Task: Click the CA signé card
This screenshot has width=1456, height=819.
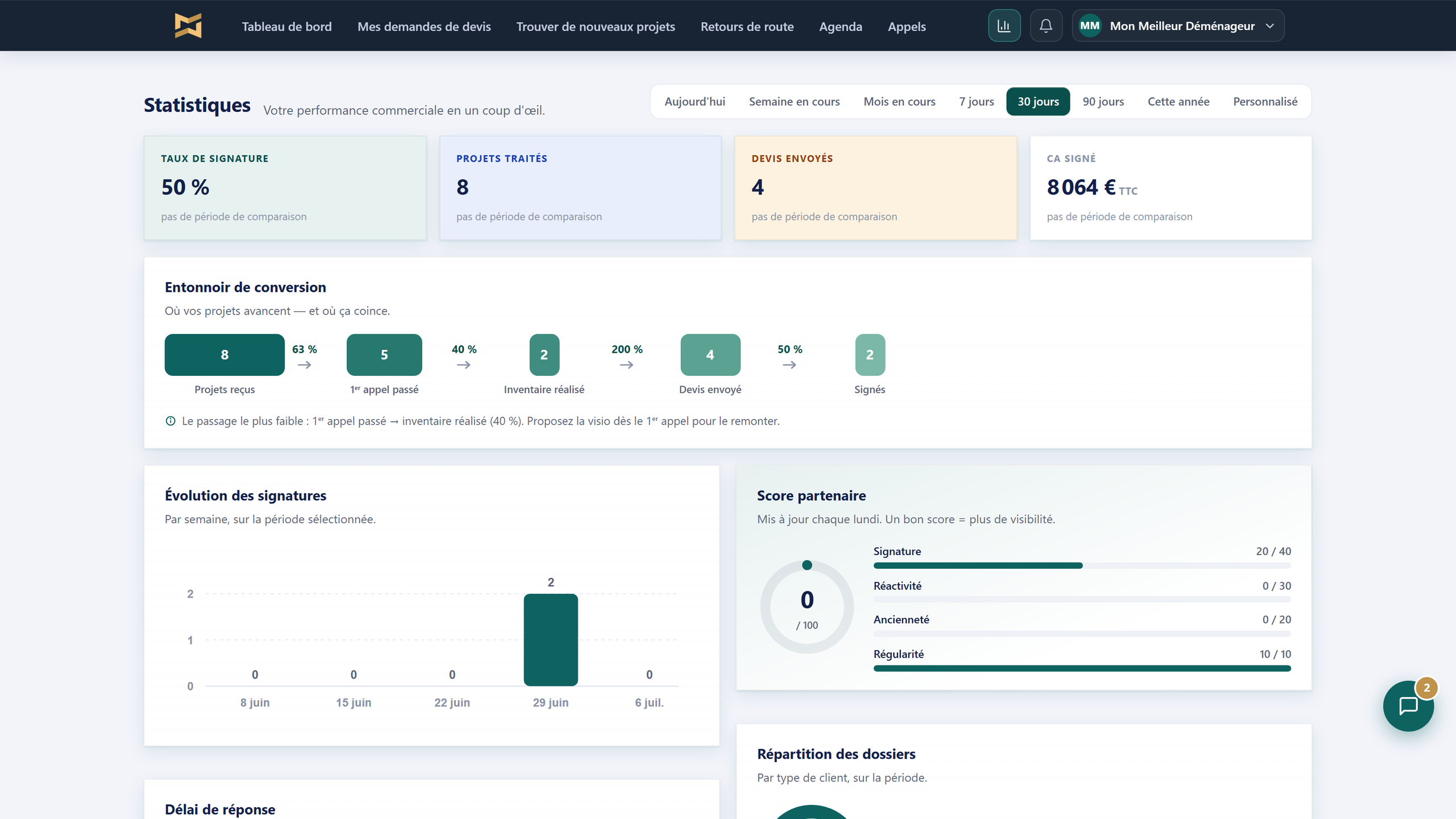Action: (x=1170, y=188)
